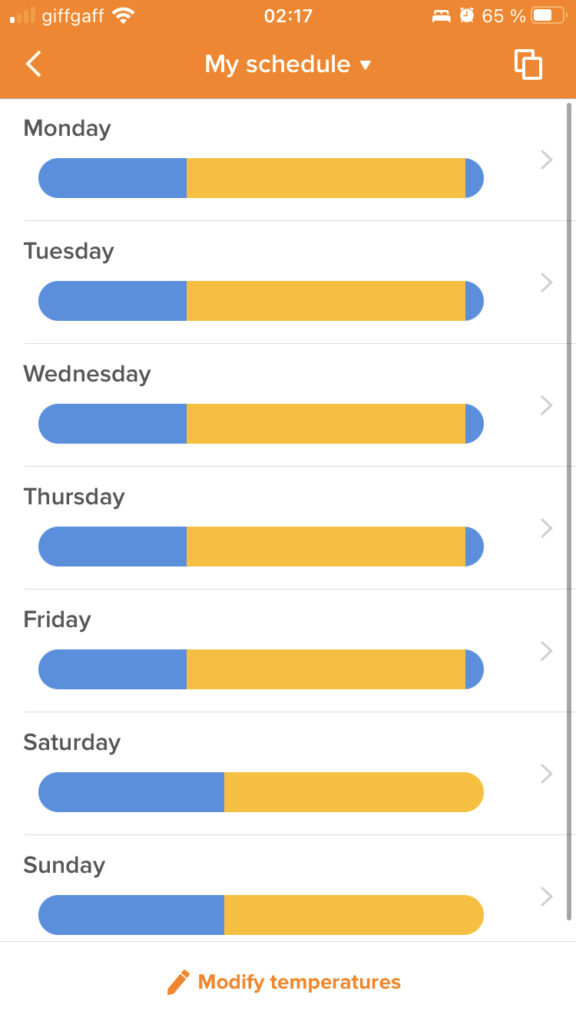Select the Saturday blue eco period
This screenshot has width=576, height=1024.
click(x=131, y=792)
